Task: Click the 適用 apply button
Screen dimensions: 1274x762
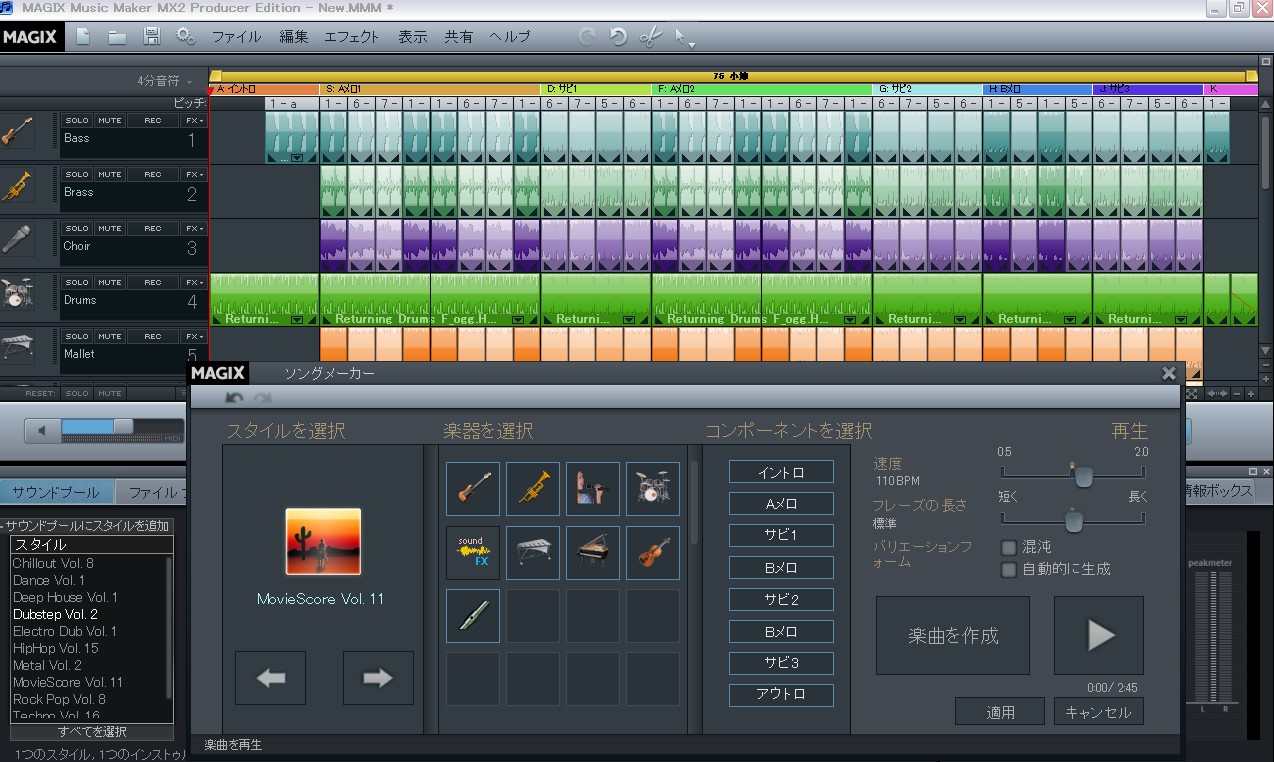Action: coord(1000,712)
